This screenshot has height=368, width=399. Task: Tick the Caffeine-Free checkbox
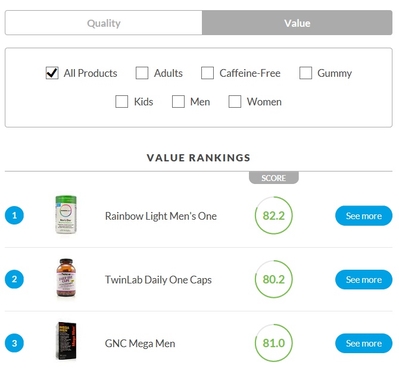pyautogui.click(x=207, y=73)
